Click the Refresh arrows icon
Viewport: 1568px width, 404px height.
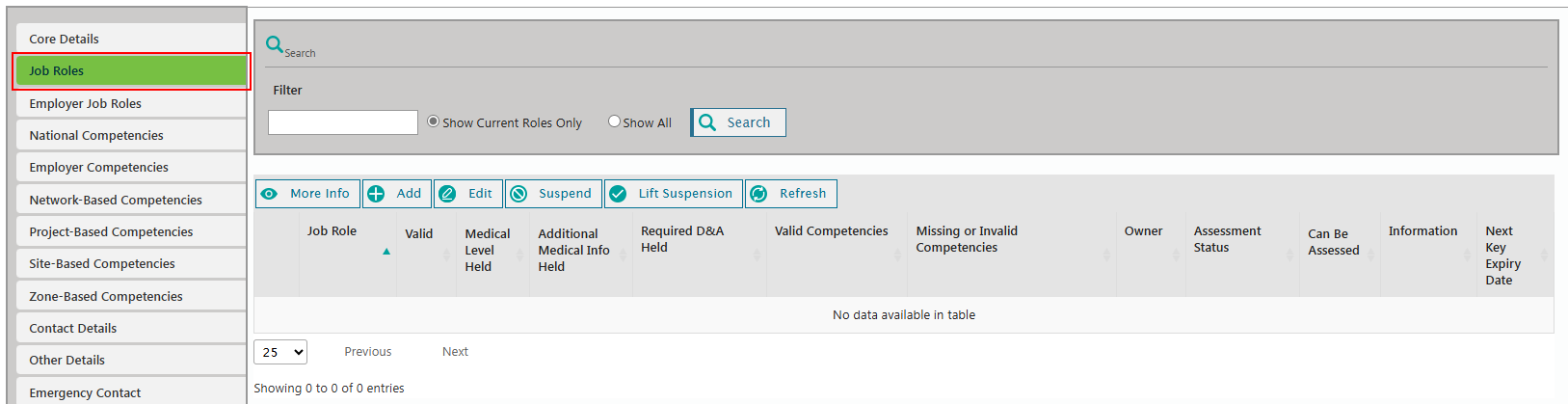tap(758, 194)
